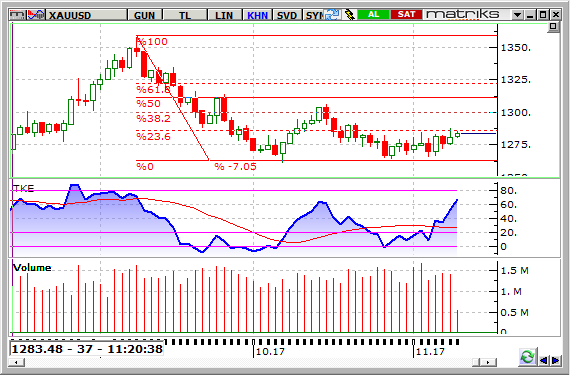Click the 80. level on TKE axis
This screenshot has width=570, height=375.
coord(509,191)
